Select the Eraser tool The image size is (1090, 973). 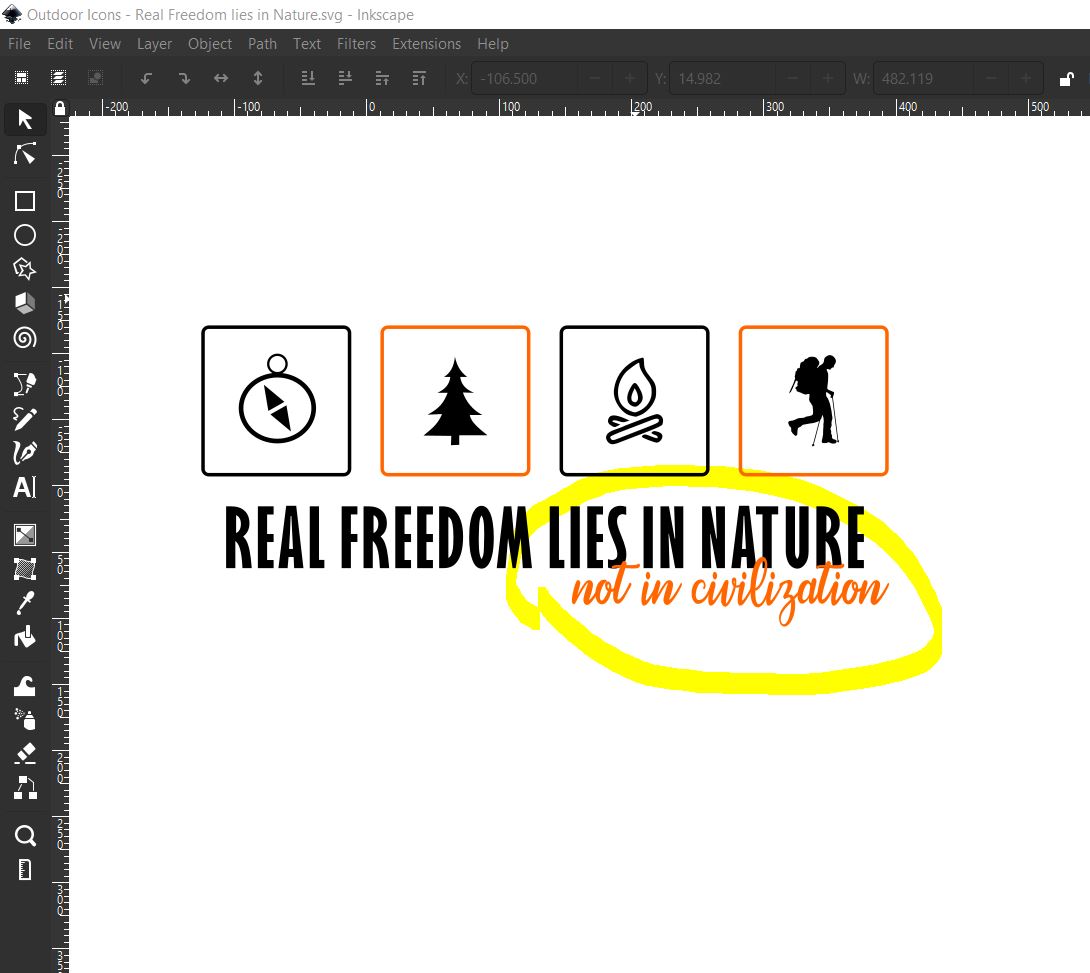tap(25, 753)
